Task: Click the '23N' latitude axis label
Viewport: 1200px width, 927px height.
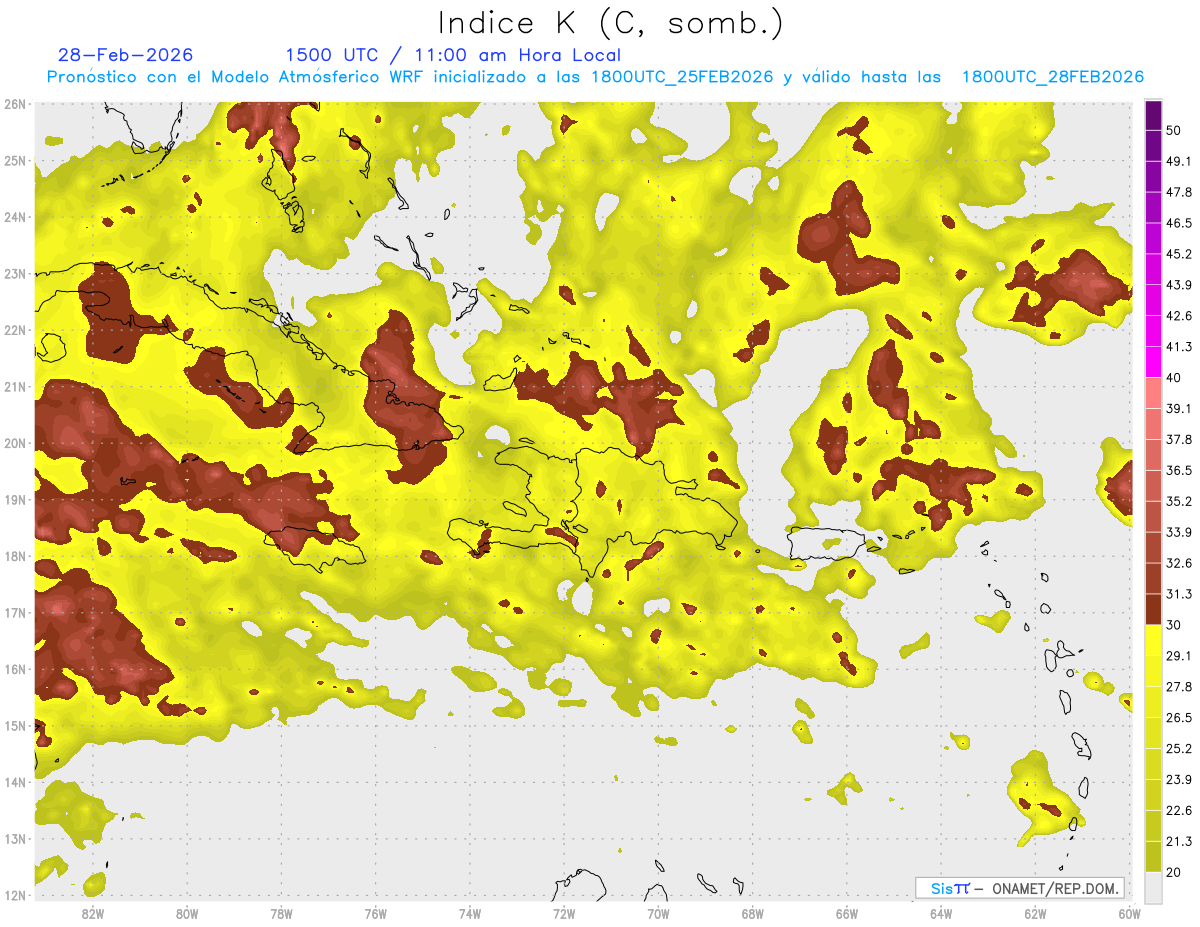Action: pyautogui.click(x=15, y=274)
